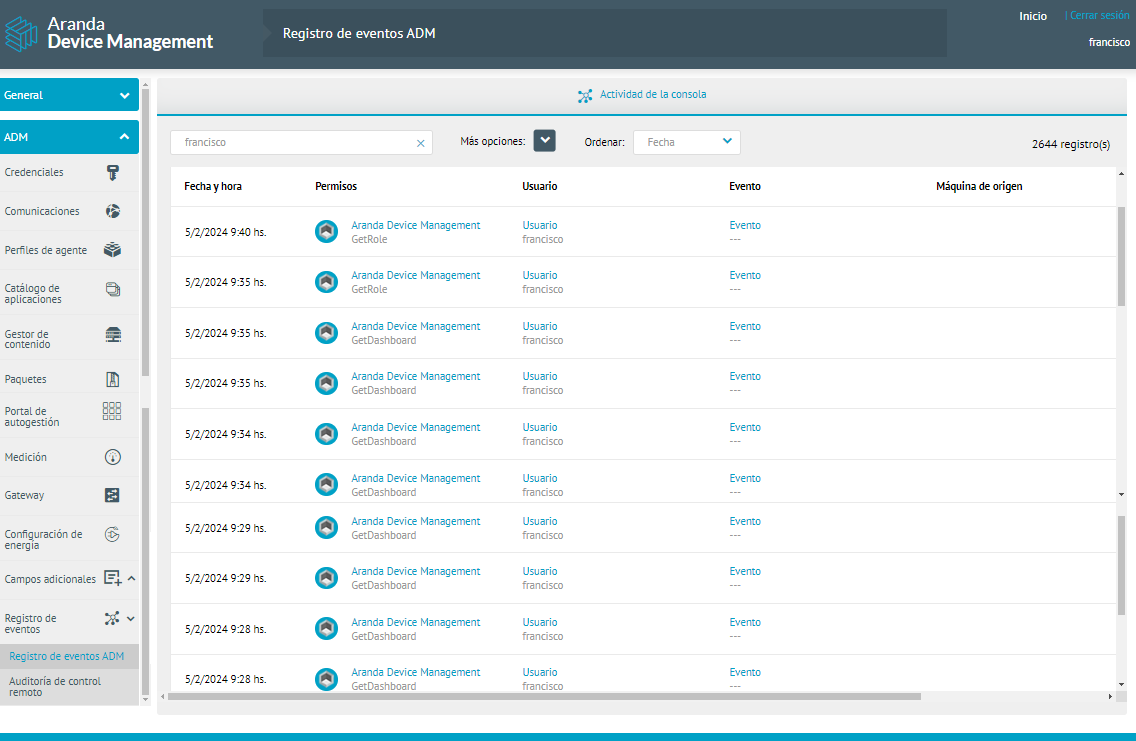Image resolution: width=1136 pixels, height=741 pixels.
Task: Click Usuario link in 9:40 hs. row
Action: tap(540, 225)
